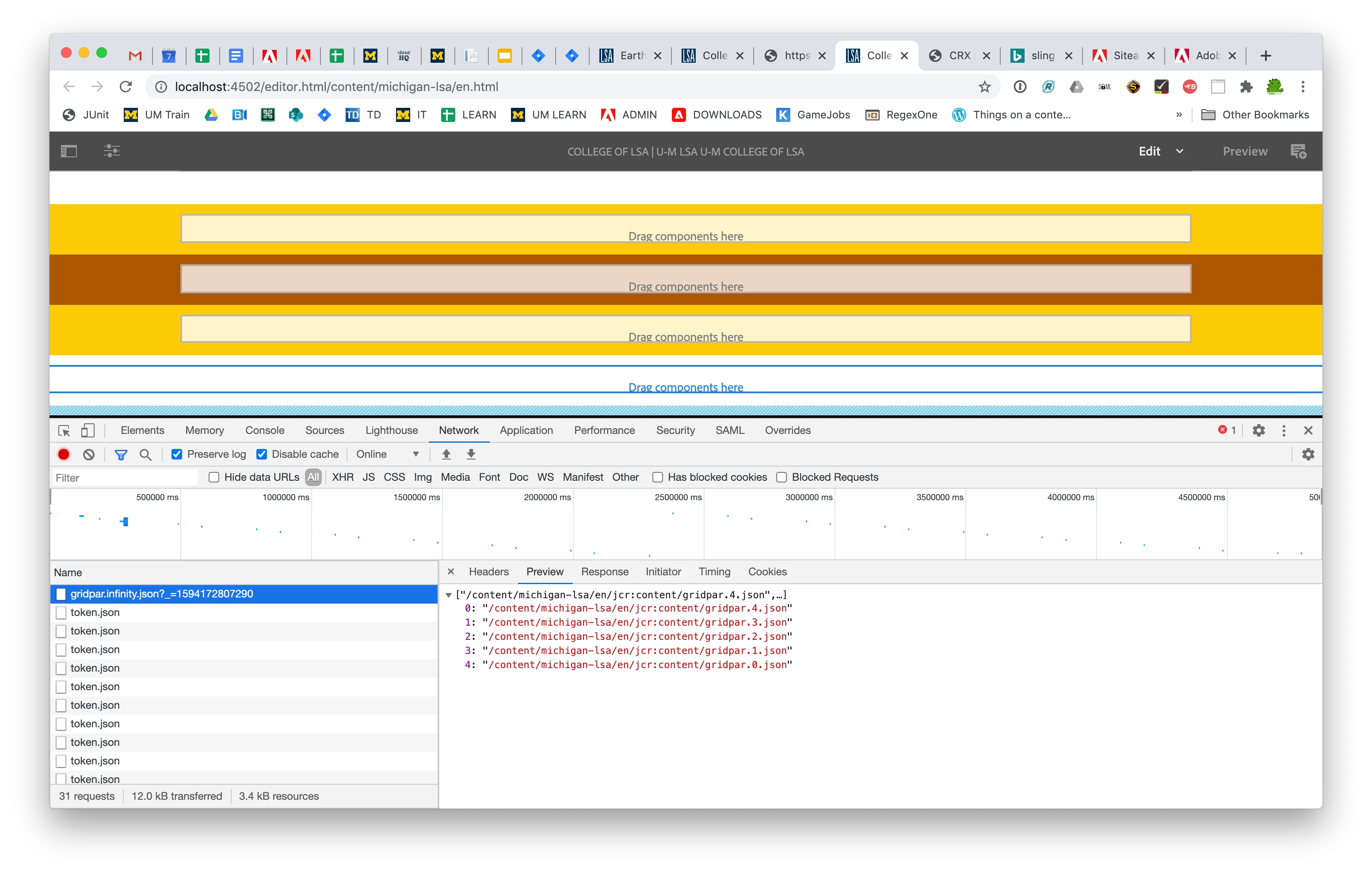Viewport: 1372px width, 874px height.
Task: Open network search magnifier
Action: [145, 454]
